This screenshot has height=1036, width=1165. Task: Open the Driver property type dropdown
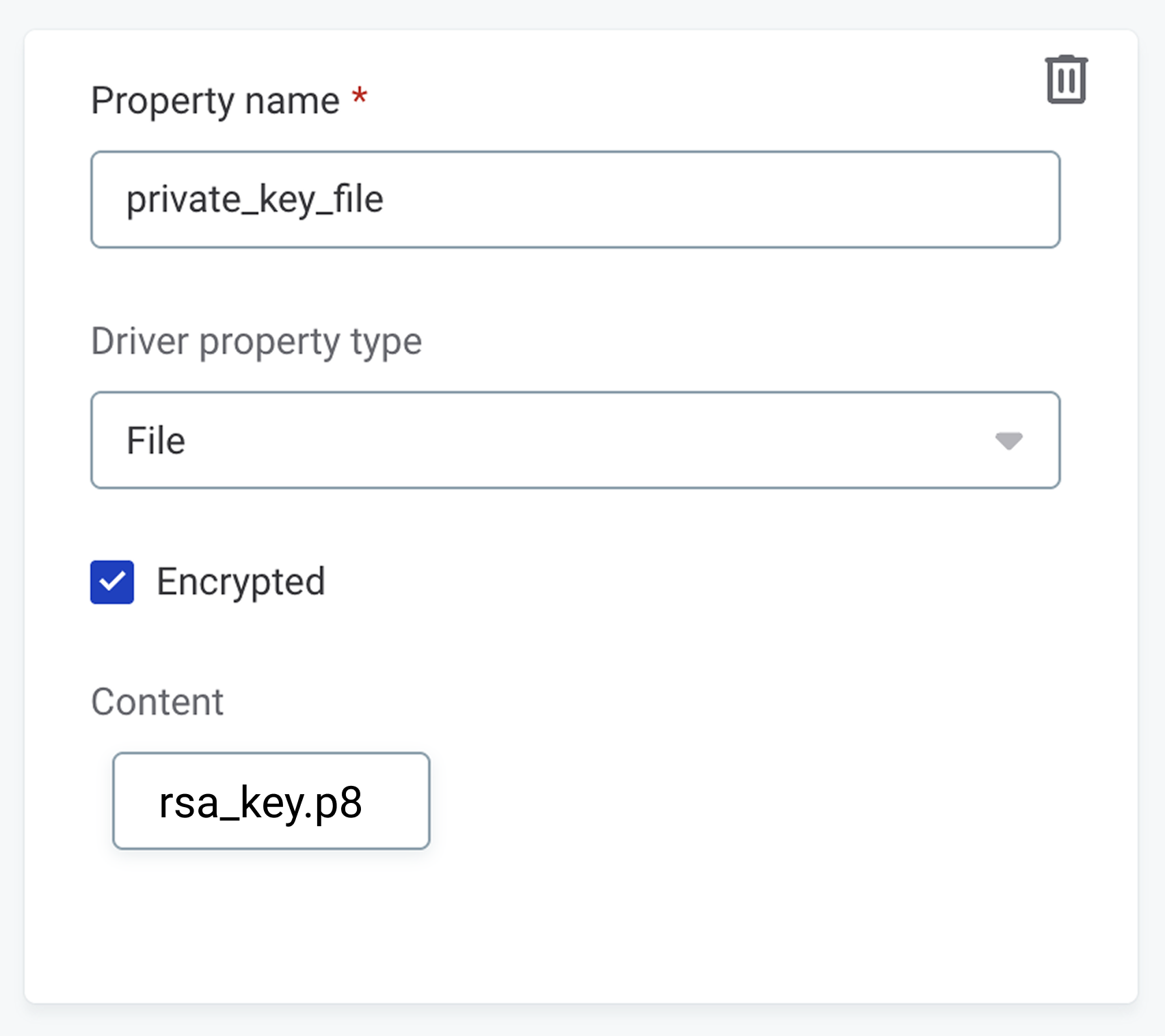[x=576, y=440]
